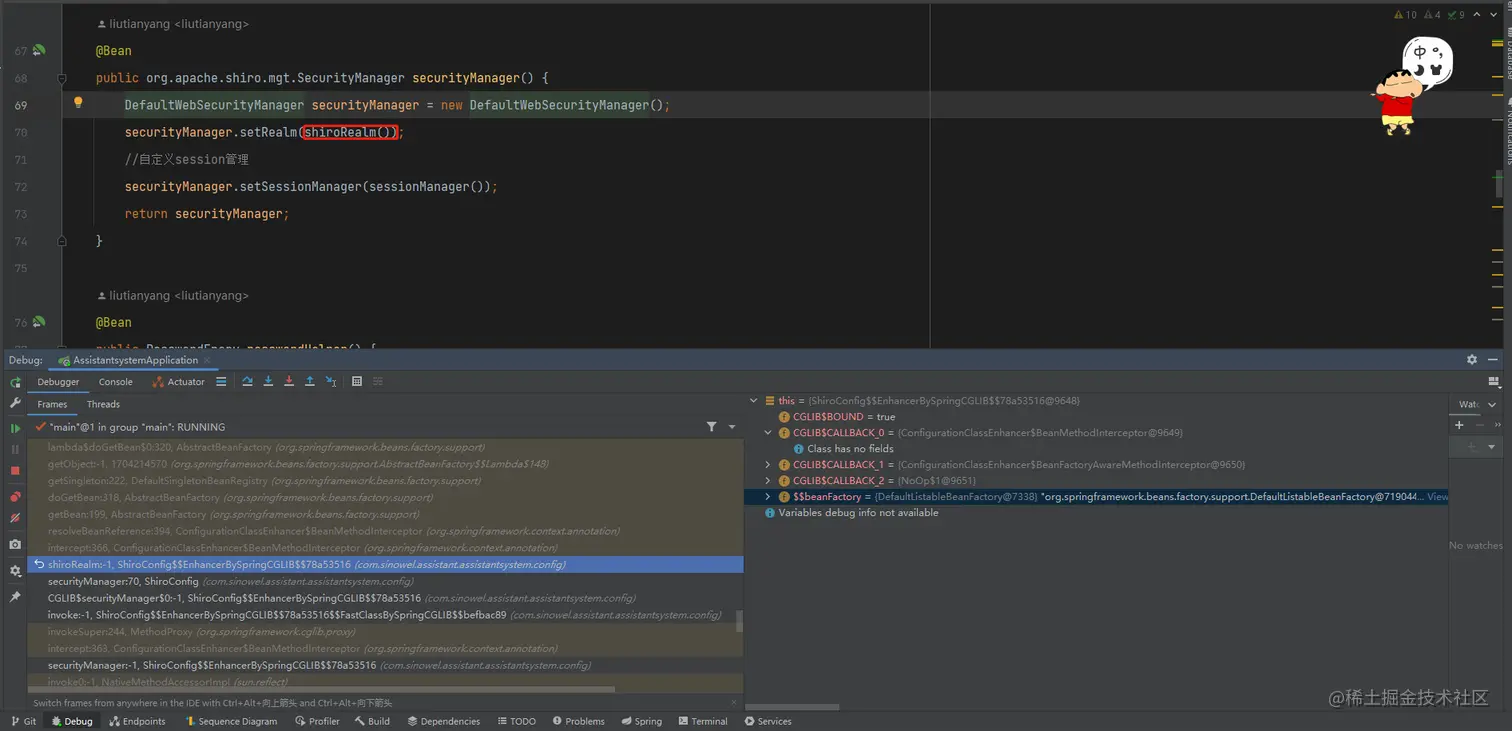Open the Build tool window
The image size is (1512, 731).
372,721
